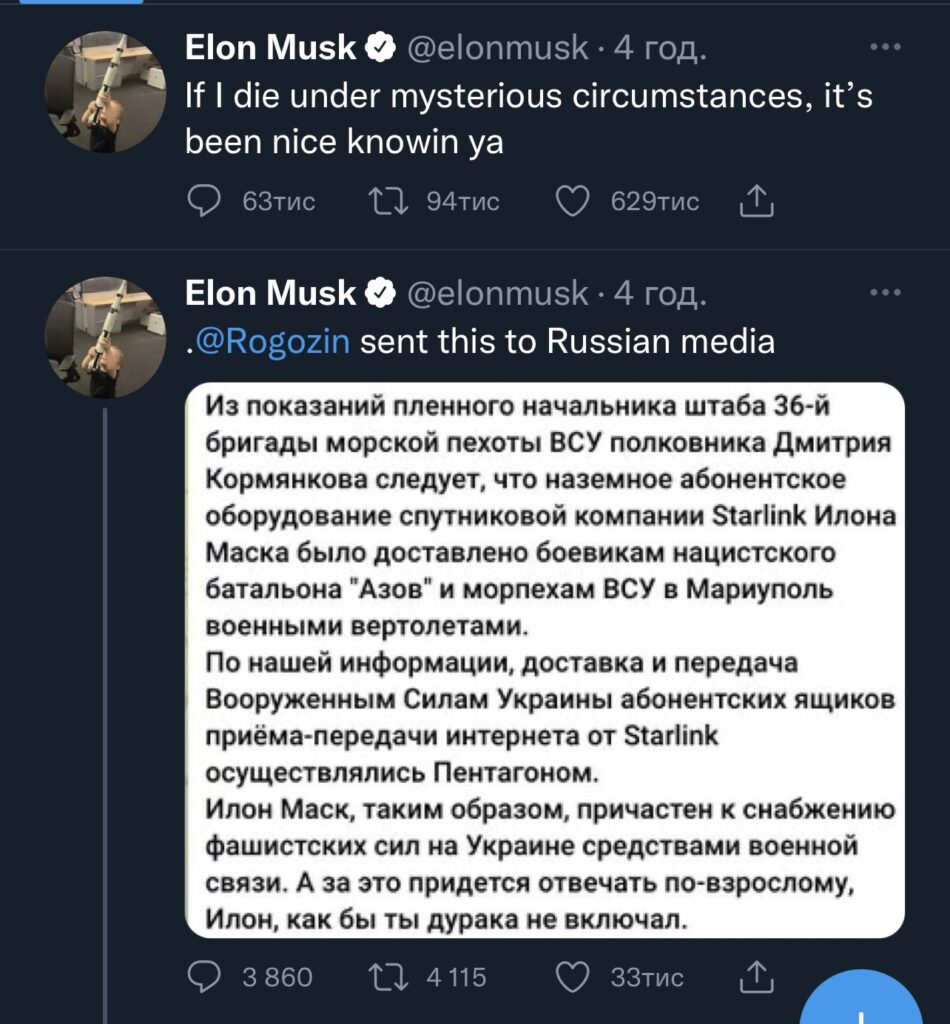
Task: Open 4 год. timestamp of second tweet
Action: click(660, 293)
